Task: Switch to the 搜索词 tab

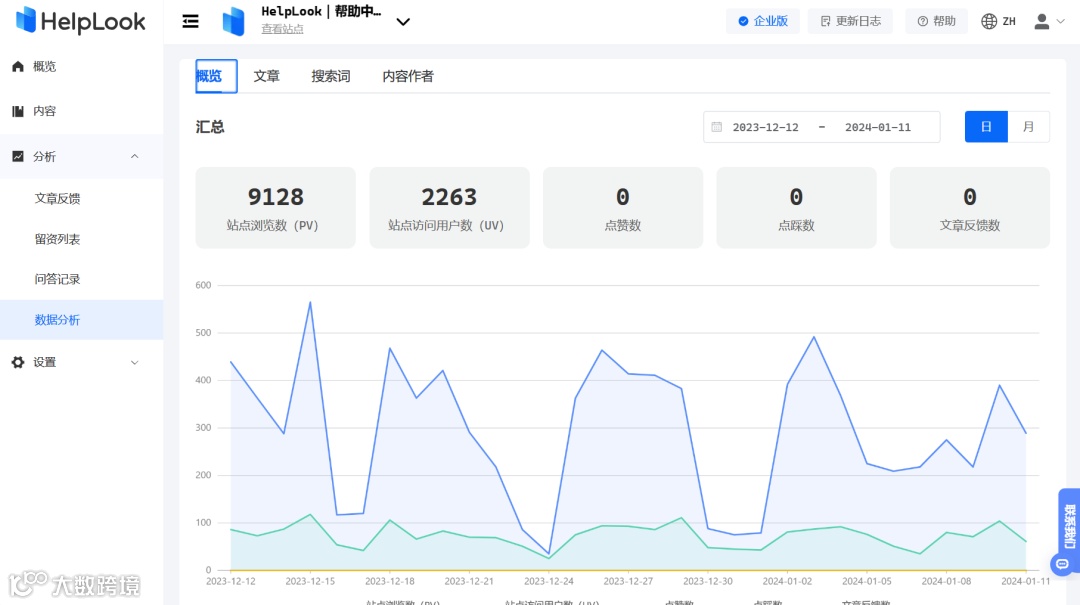Action: tap(331, 76)
